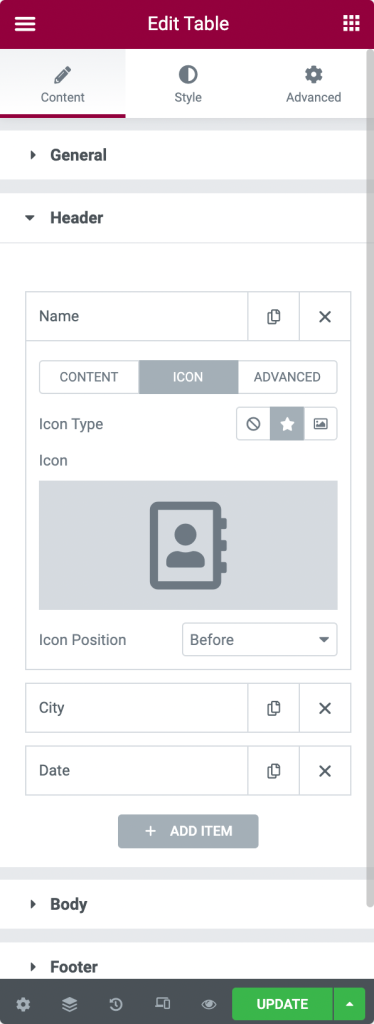The width and height of the screenshot is (374, 1024).
Task: Open the Navigator layers icon
Action: (x=70, y=1004)
